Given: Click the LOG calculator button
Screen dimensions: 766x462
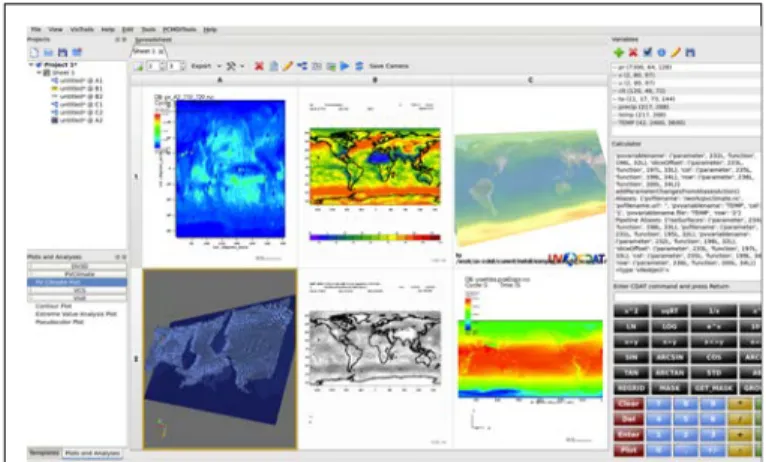Looking at the screenshot, I should [670, 326].
